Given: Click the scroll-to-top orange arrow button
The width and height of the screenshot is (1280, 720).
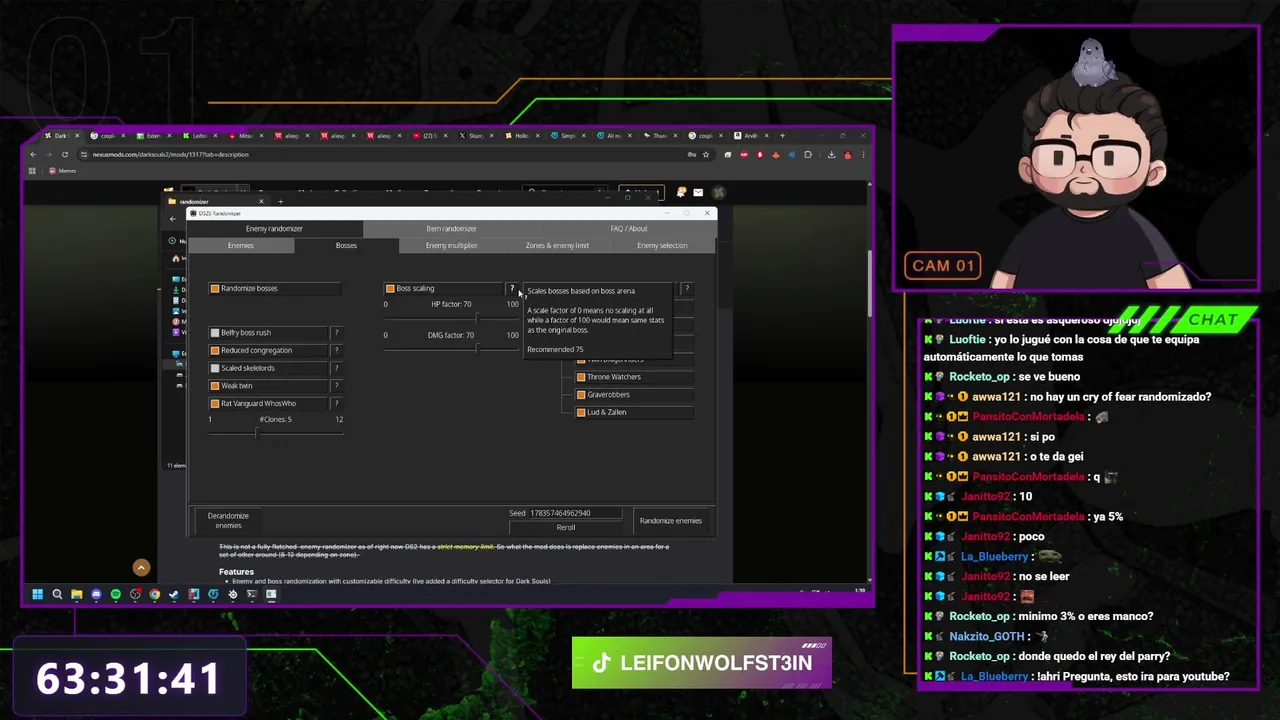Looking at the screenshot, I should point(141,567).
